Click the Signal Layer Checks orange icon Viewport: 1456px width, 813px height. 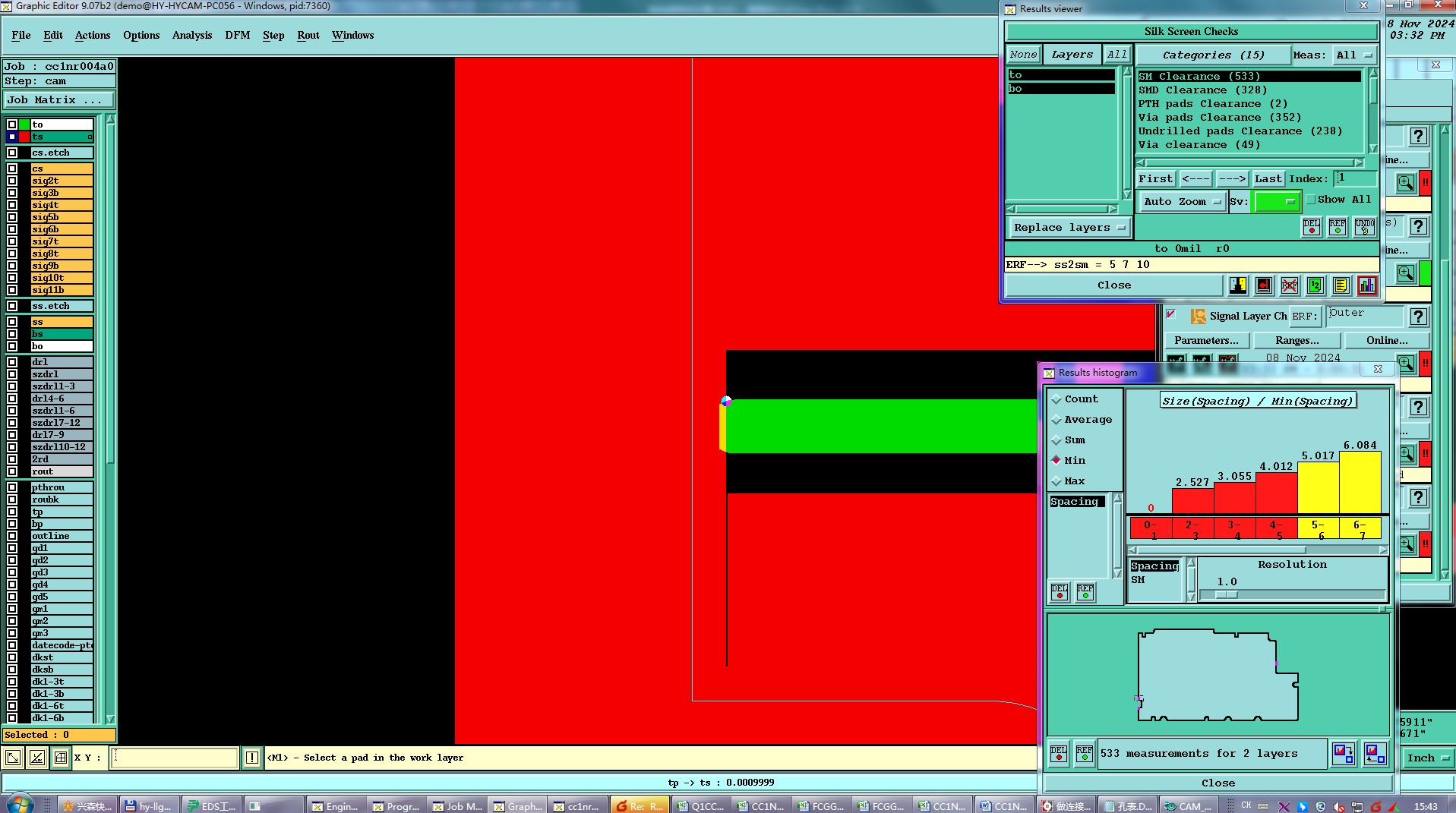[x=1199, y=317]
